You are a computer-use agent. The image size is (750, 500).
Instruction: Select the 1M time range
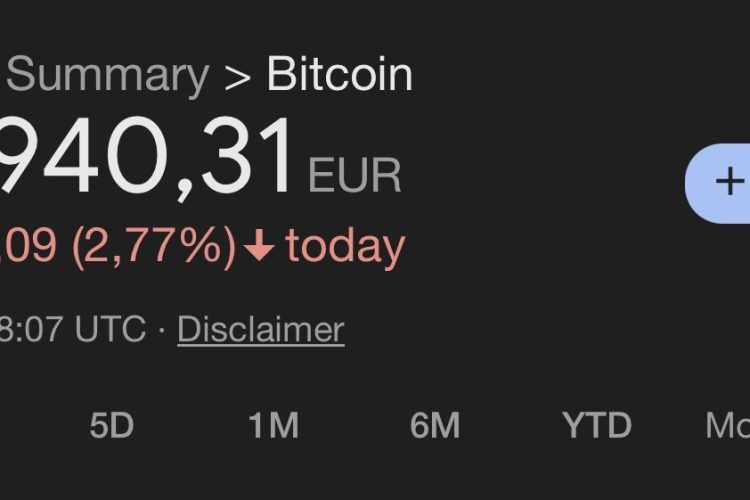(273, 426)
